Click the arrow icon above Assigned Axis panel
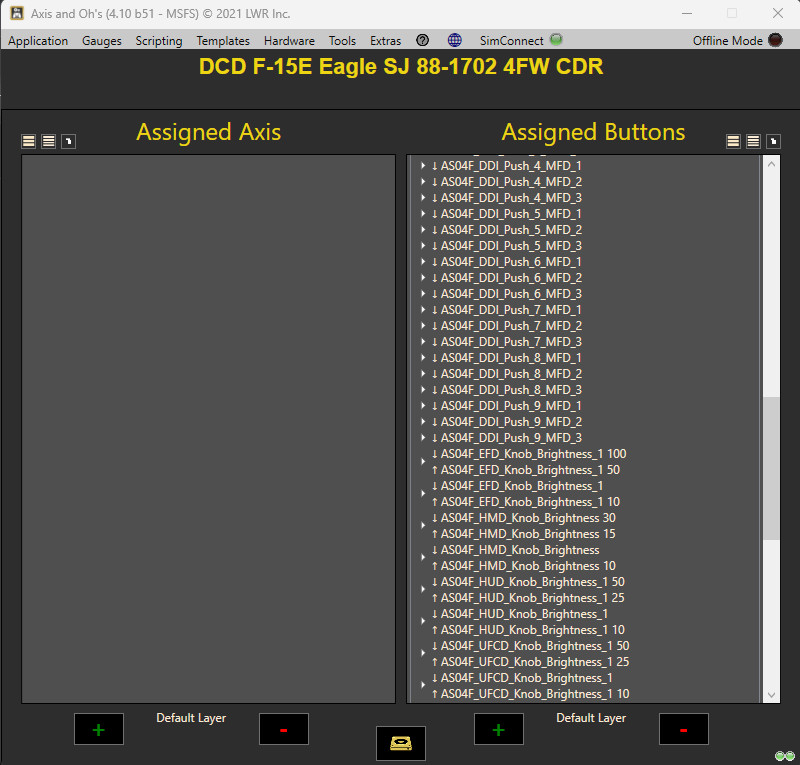This screenshot has width=800, height=765. (68, 141)
